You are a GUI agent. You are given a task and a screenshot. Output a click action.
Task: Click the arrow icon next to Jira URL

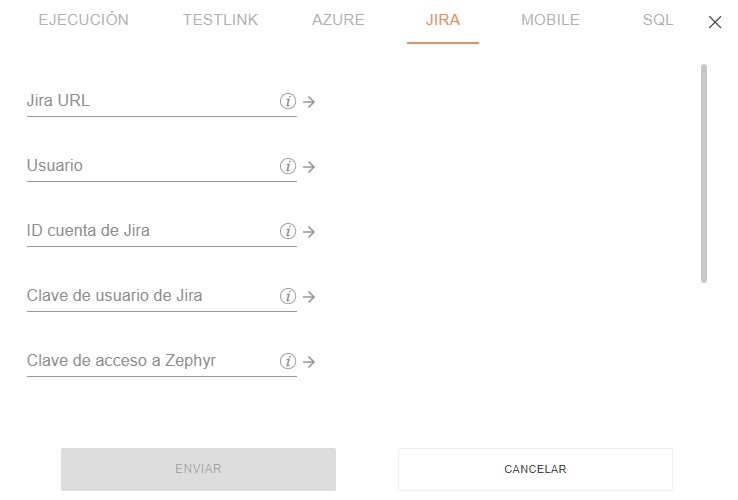(309, 102)
